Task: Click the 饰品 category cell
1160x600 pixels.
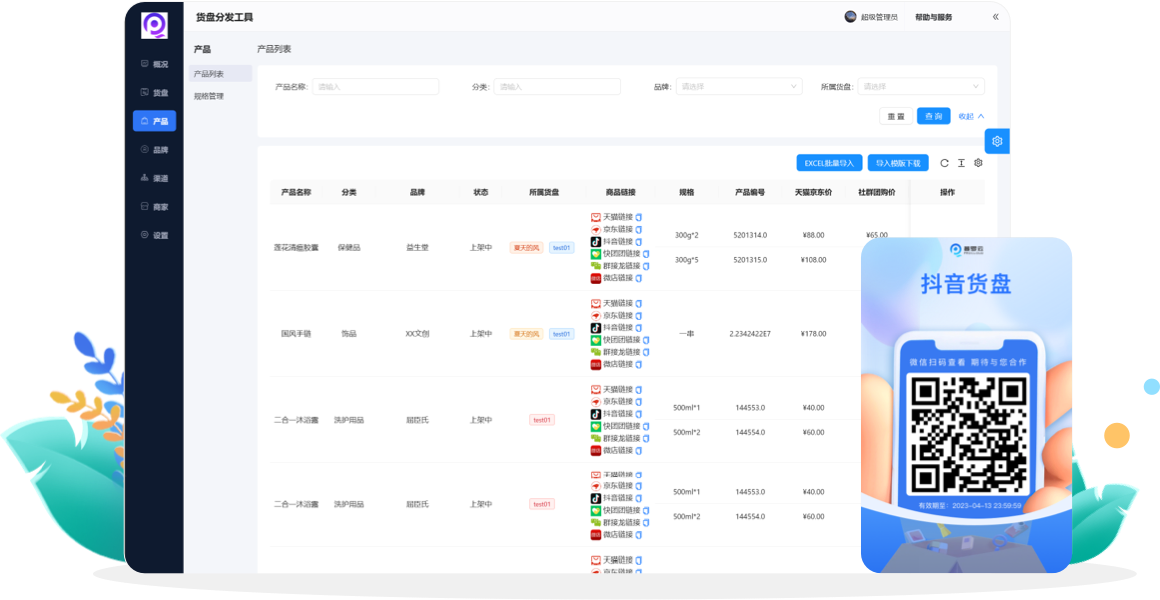Action: coord(348,334)
